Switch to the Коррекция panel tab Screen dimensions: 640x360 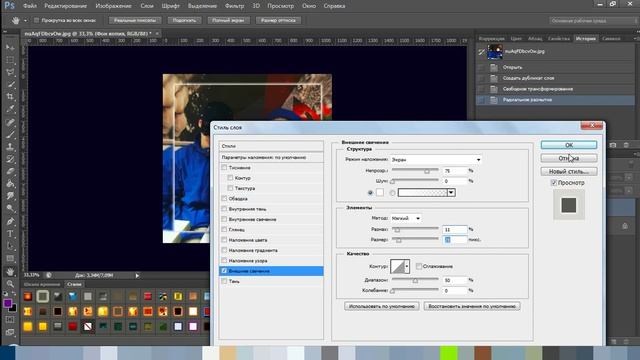[491, 38]
